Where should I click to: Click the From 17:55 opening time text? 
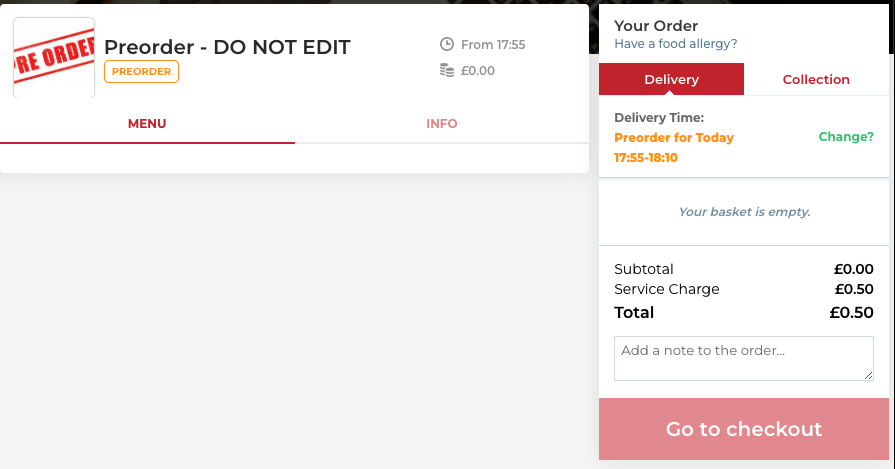point(493,45)
